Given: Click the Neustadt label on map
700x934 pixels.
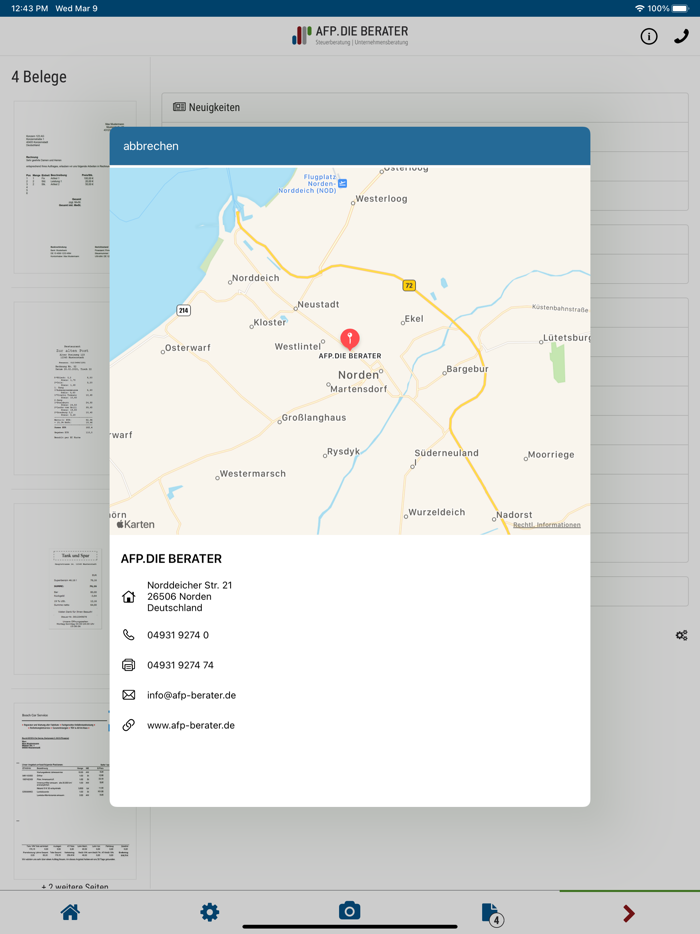Looking at the screenshot, I should pos(318,304).
